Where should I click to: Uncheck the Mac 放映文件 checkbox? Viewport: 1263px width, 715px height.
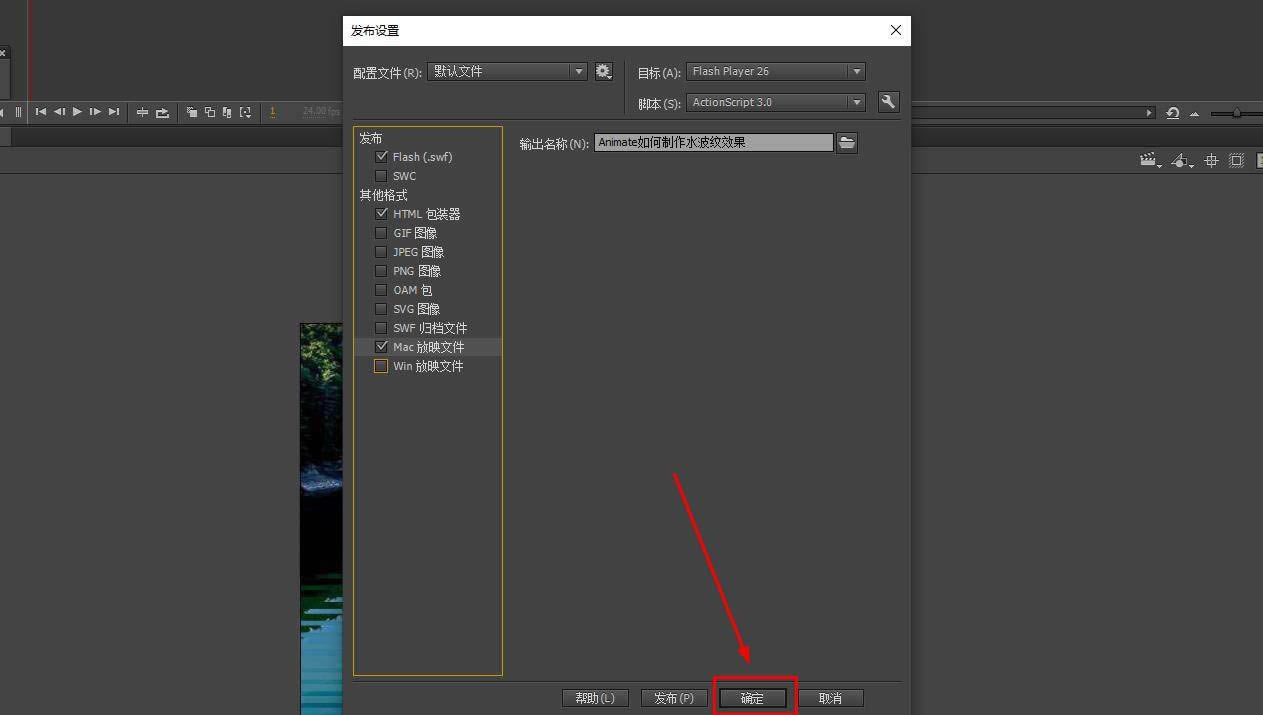click(x=381, y=347)
